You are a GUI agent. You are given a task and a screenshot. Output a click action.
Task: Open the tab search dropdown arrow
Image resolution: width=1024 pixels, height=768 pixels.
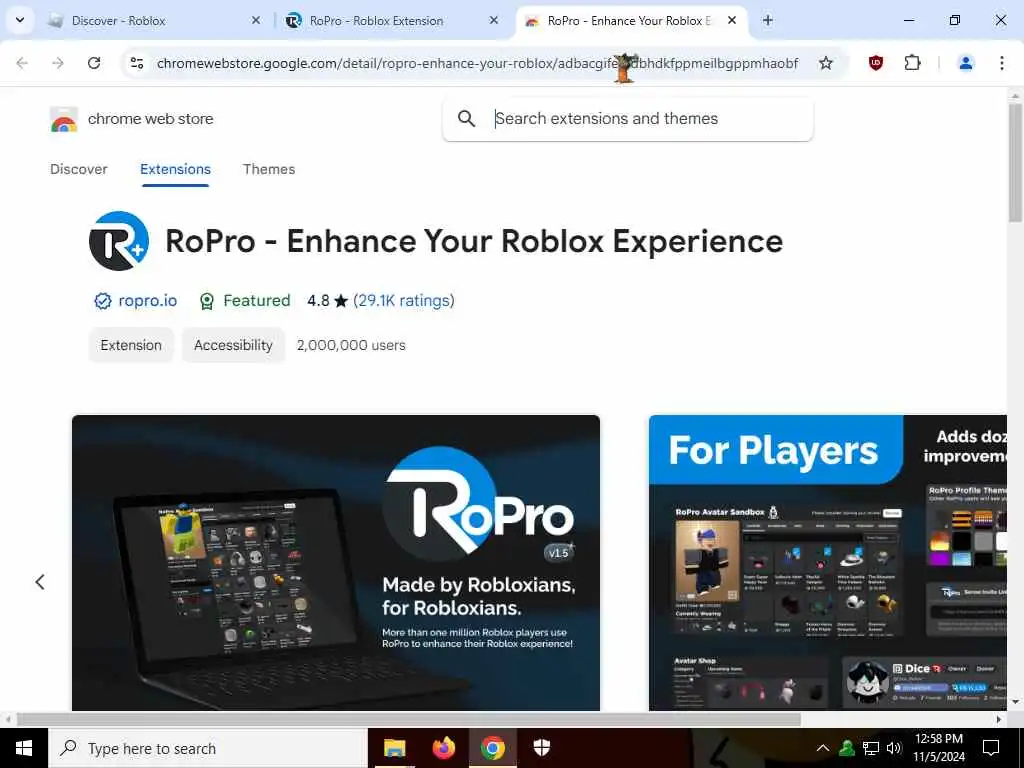tap(20, 20)
